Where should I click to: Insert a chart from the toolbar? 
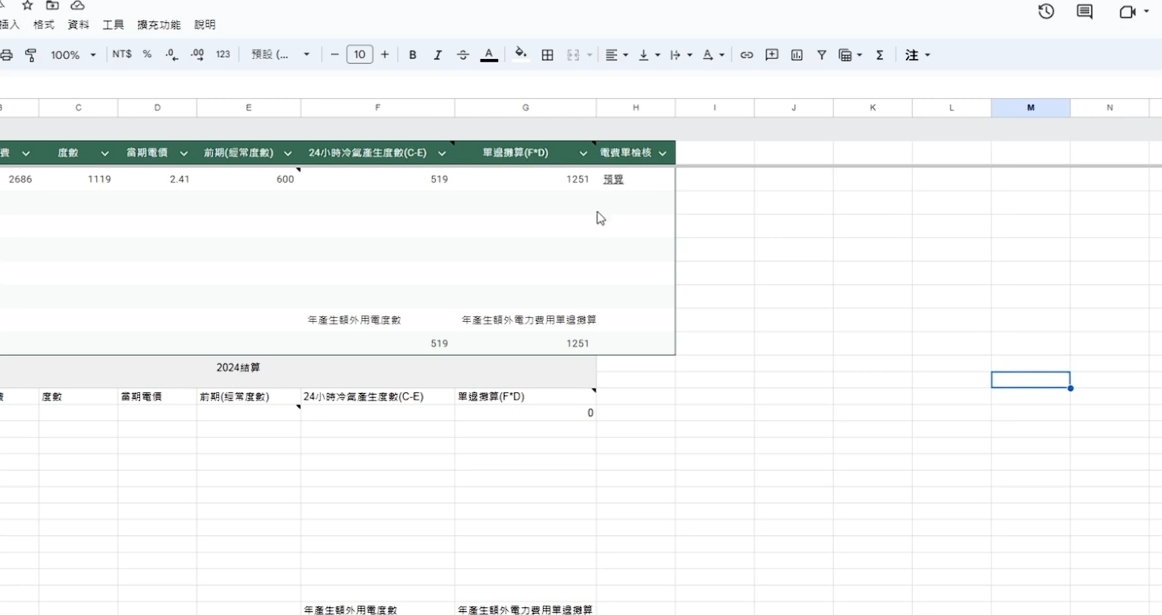pyautogui.click(x=796, y=55)
